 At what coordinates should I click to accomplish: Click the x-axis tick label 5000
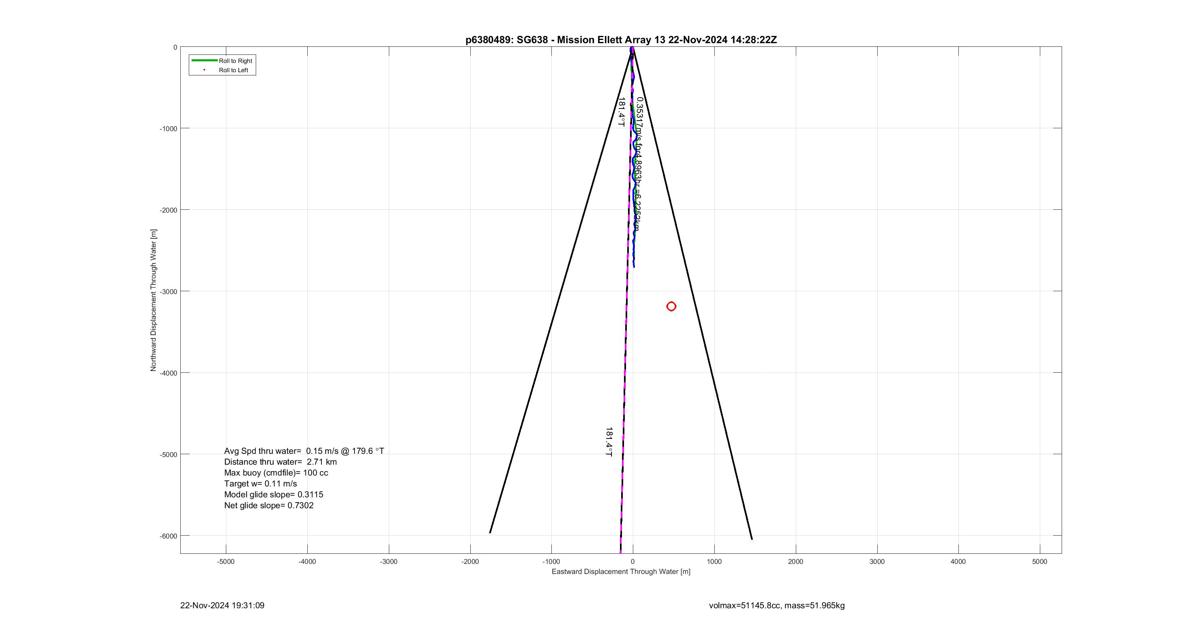1040,562
